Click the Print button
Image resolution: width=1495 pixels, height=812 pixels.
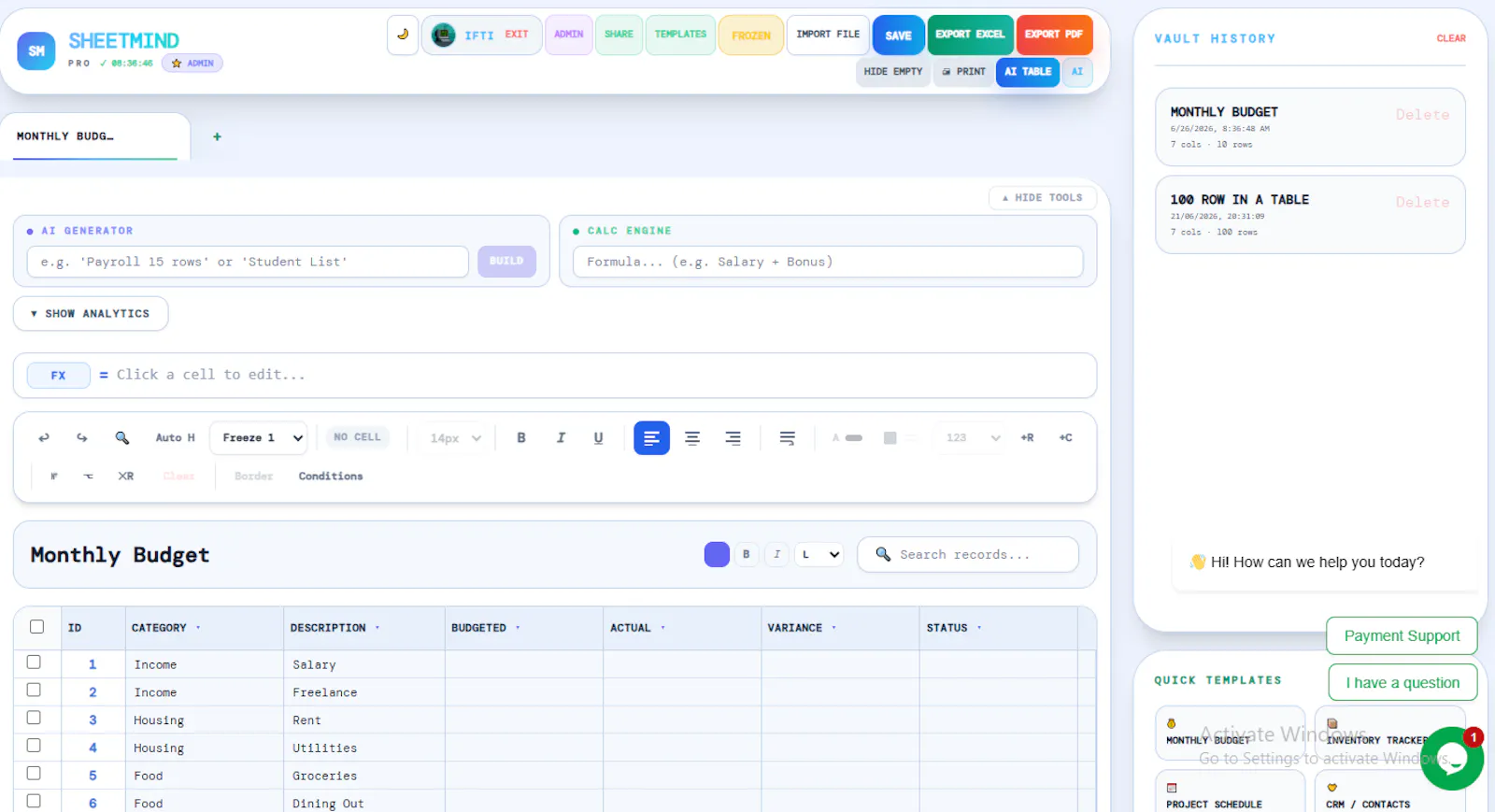coord(963,71)
